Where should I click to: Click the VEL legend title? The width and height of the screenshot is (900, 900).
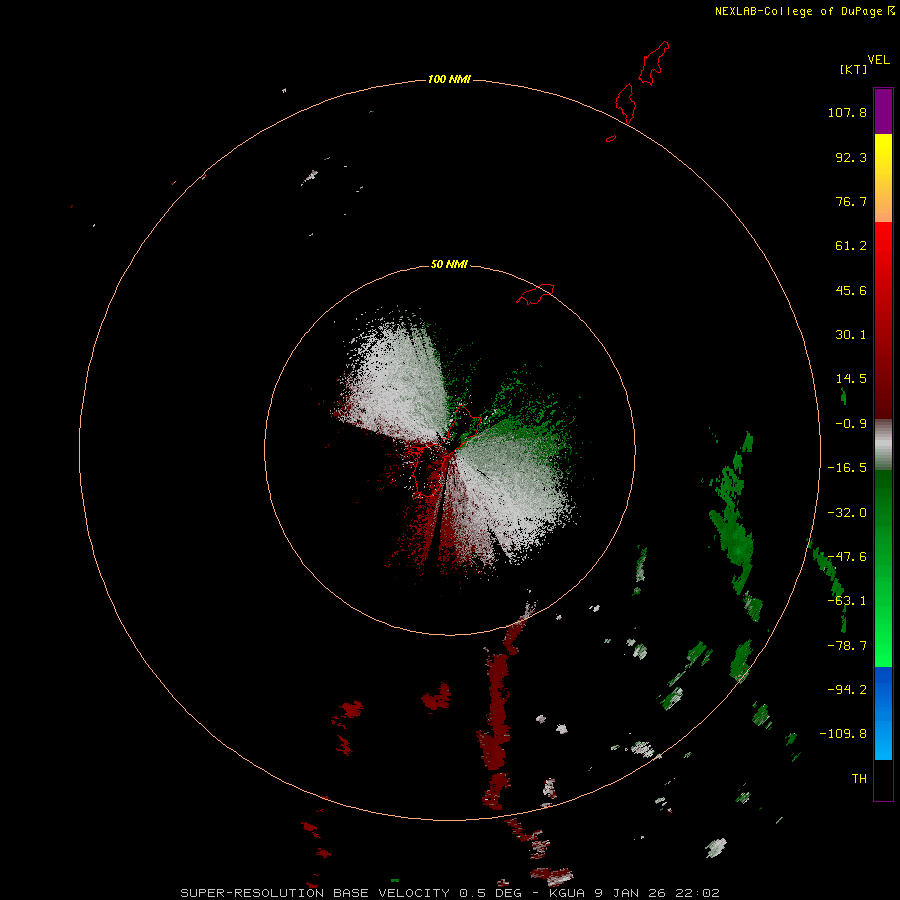click(878, 60)
